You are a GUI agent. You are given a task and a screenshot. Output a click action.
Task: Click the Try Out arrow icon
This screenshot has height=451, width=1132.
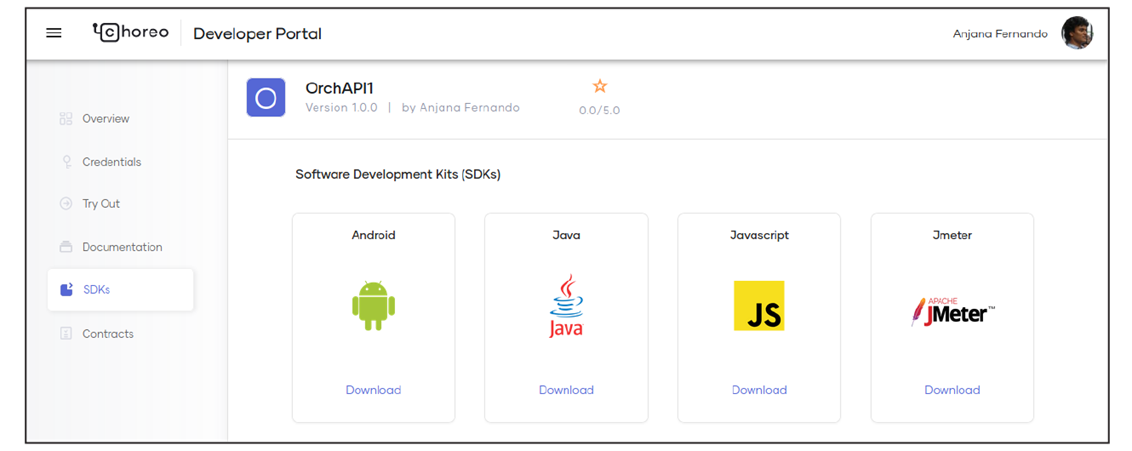[x=66, y=203]
